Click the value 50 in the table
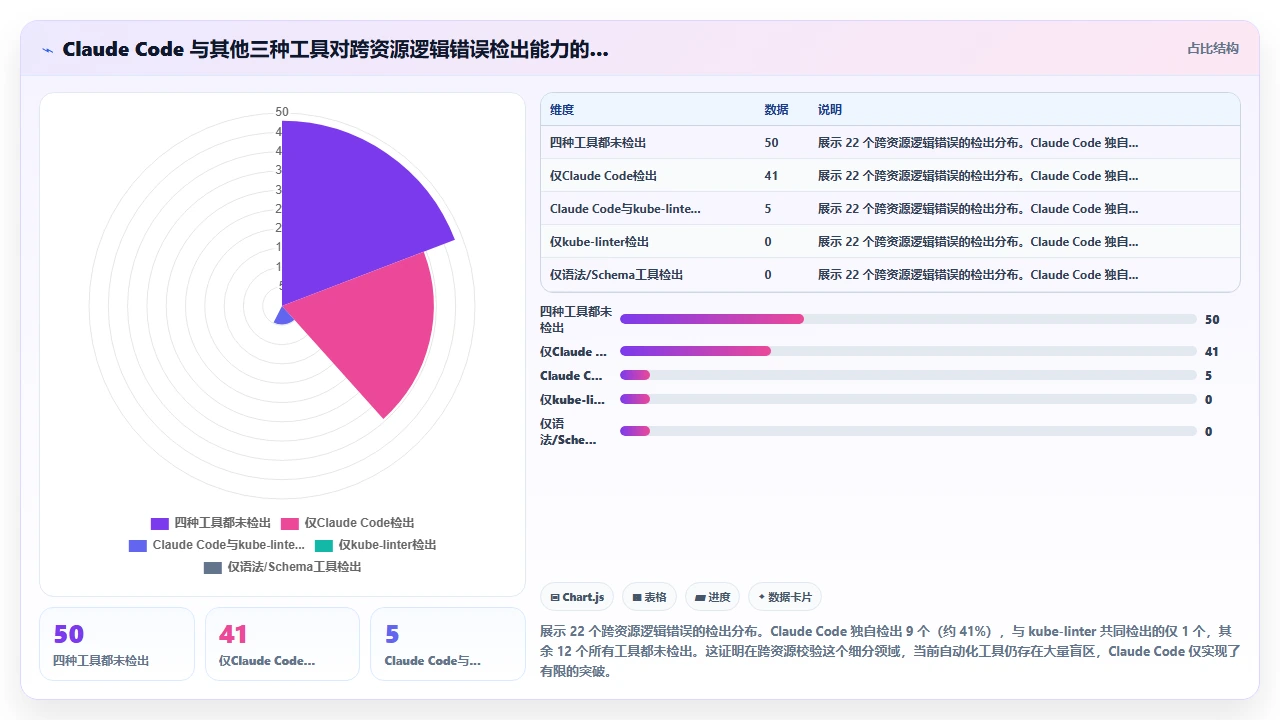 point(771,143)
